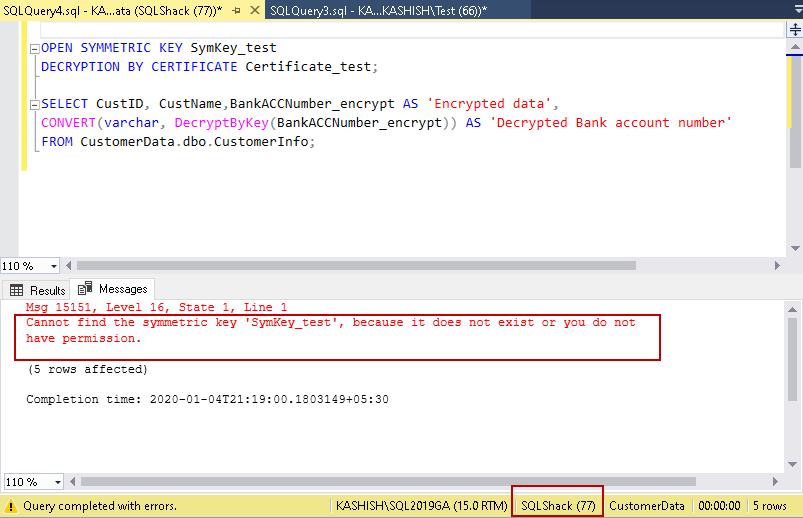This screenshot has width=803, height=518.
Task: Click Messages pane scrollbar up arrow
Action: click(x=792, y=309)
